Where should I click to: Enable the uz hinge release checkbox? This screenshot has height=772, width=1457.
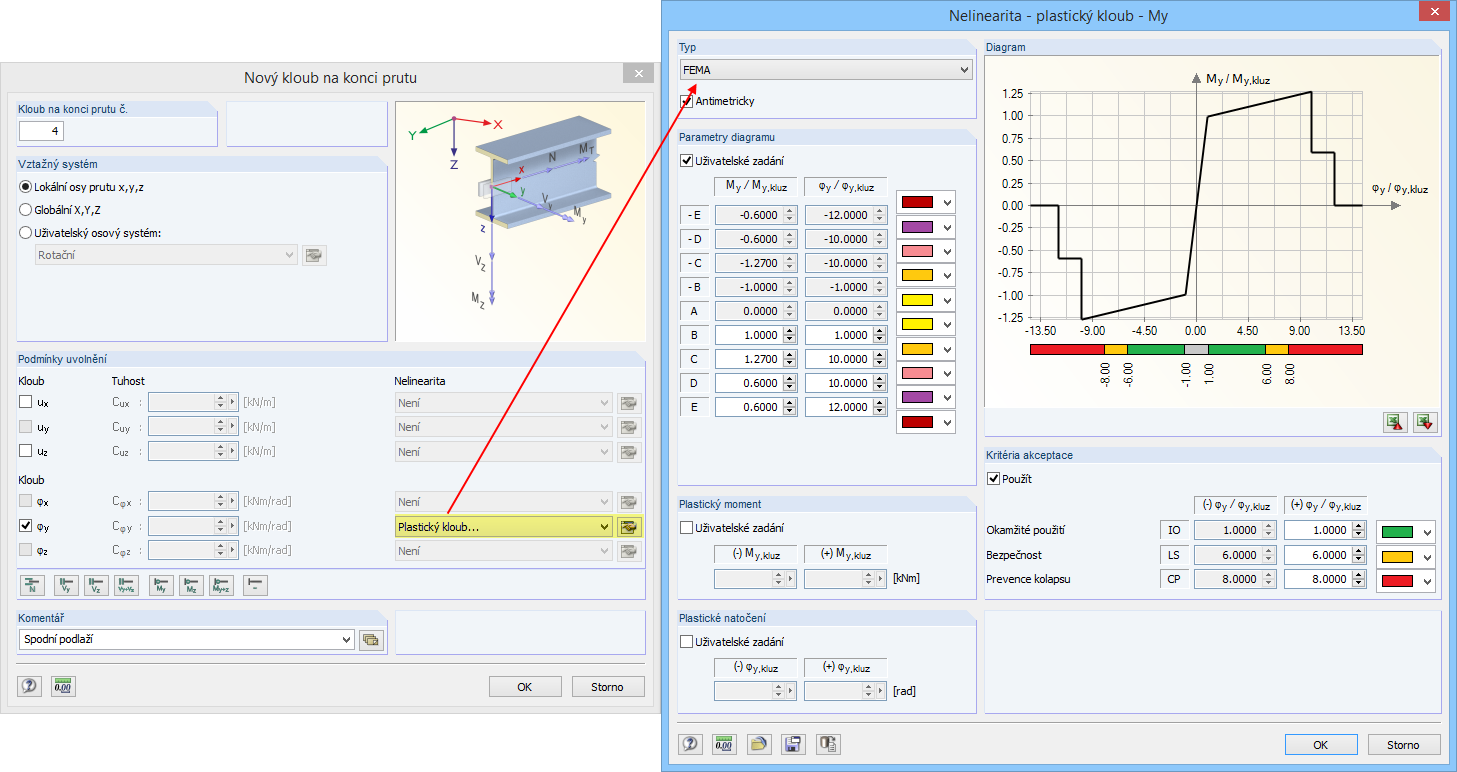pyautogui.click(x=26, y=452)
